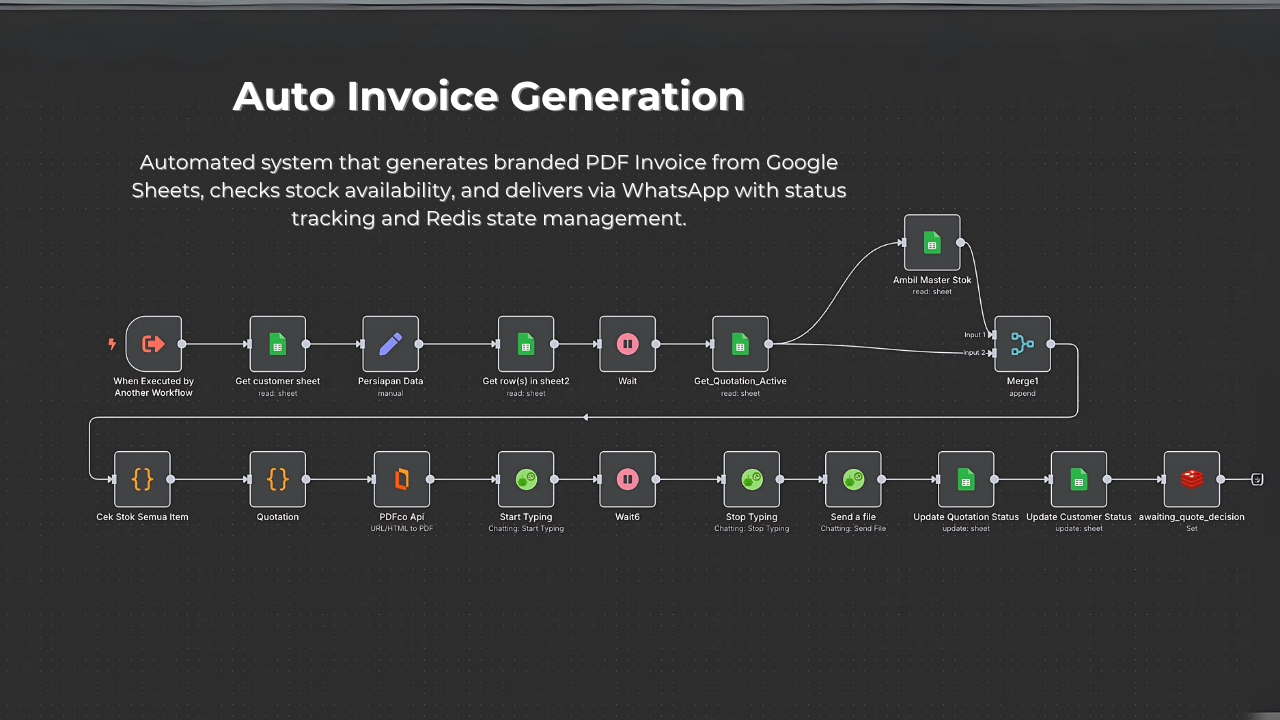This screenshot has width=1280, height=720.
Task: Select the 'Cek Stok Semua Item' code node
Action: pos(143,479)
